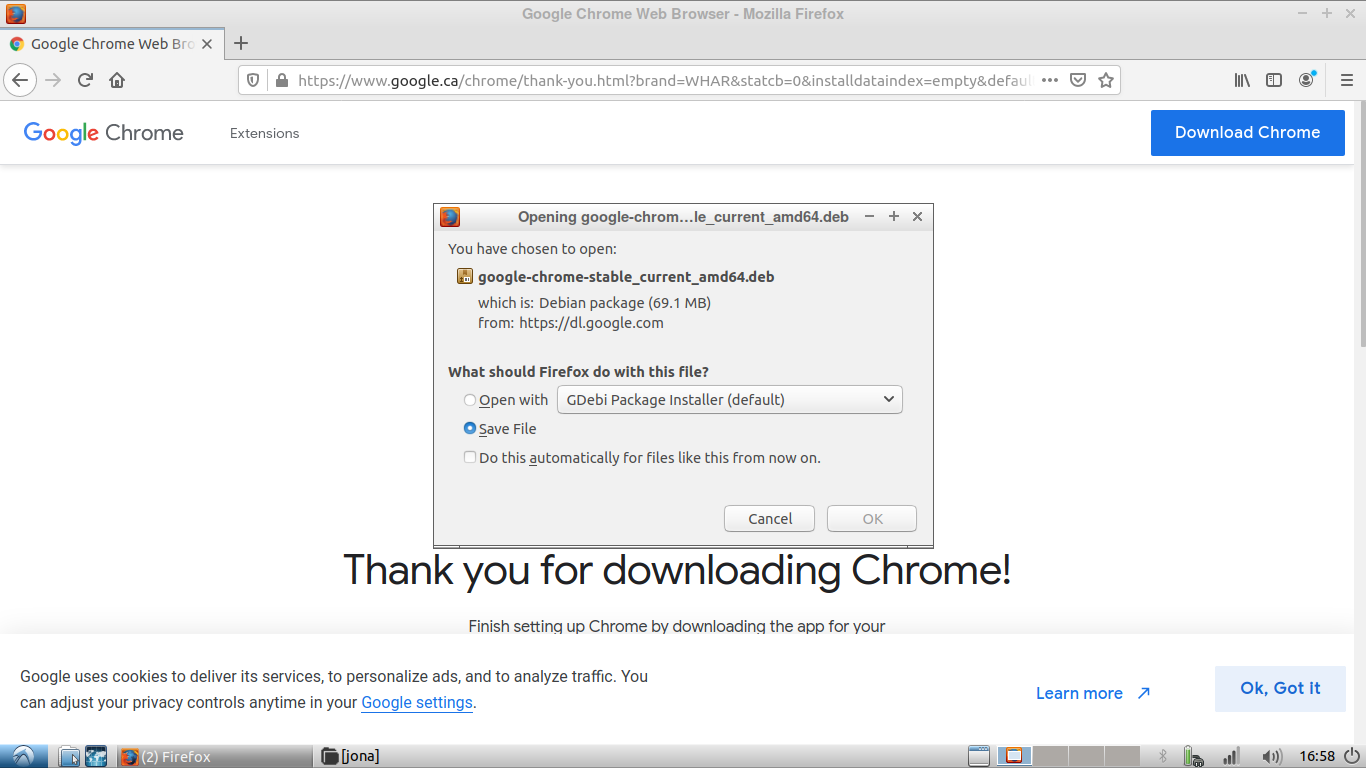Go back to the previous page
This screenshot has width=1366, height=768.
(20, 80)
